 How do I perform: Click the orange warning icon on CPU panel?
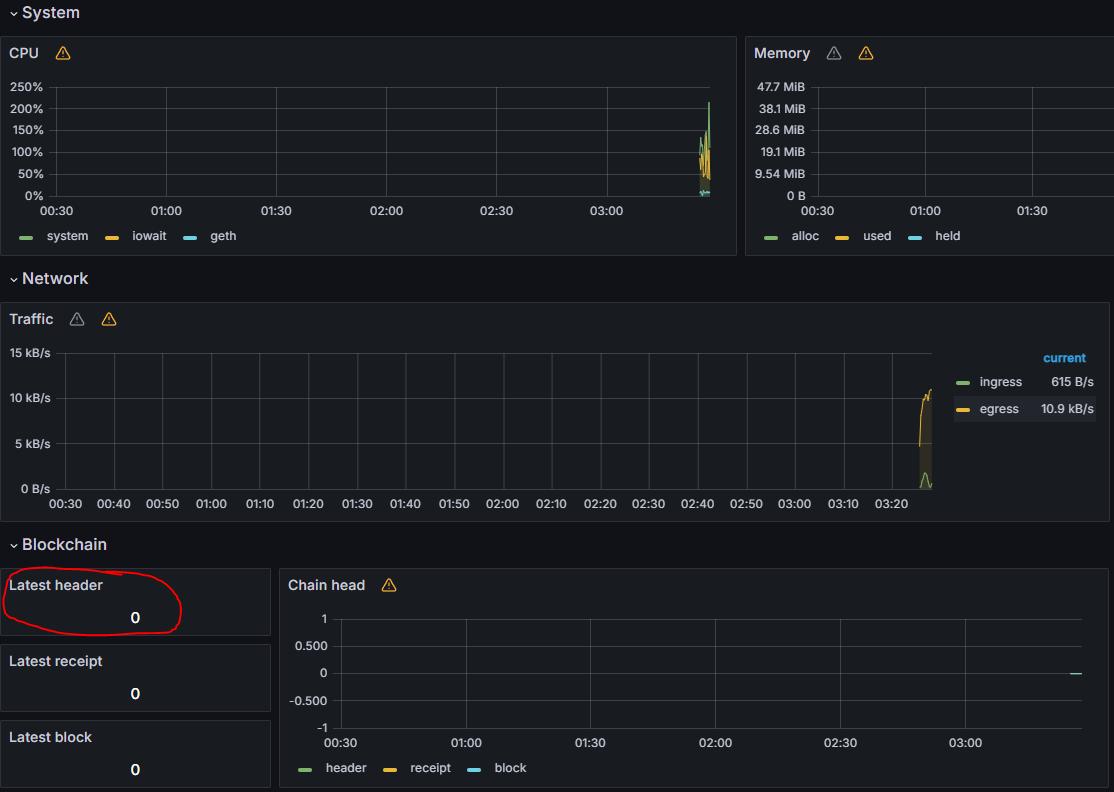coord(63,53)
